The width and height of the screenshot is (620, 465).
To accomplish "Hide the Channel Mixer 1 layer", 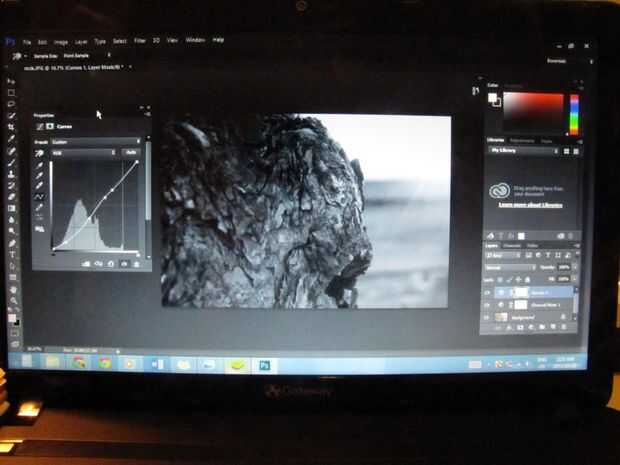I will [487, 305].
